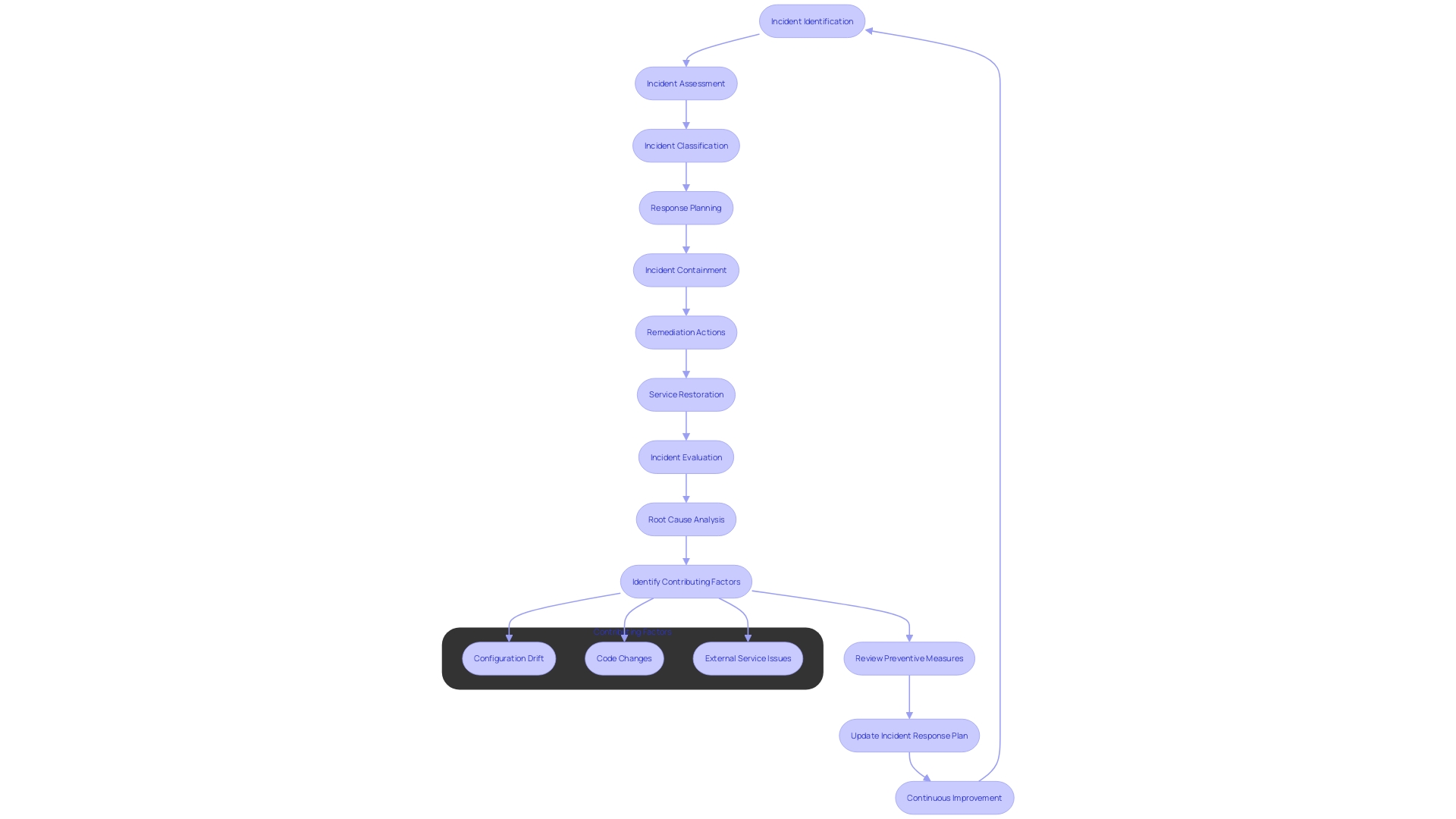Expand the External Service Issues branch
1456x819 pixels.
point(748,658)
